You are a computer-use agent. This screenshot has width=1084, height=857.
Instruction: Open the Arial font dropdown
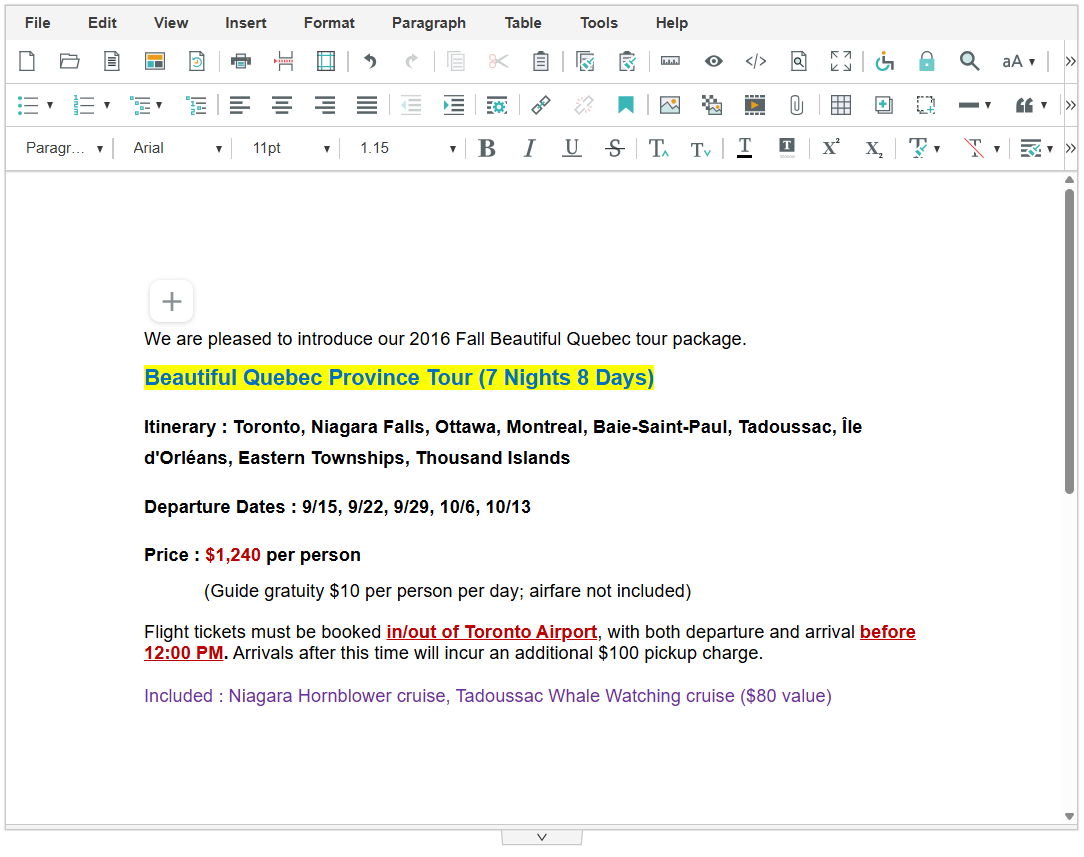coord(177,148)
